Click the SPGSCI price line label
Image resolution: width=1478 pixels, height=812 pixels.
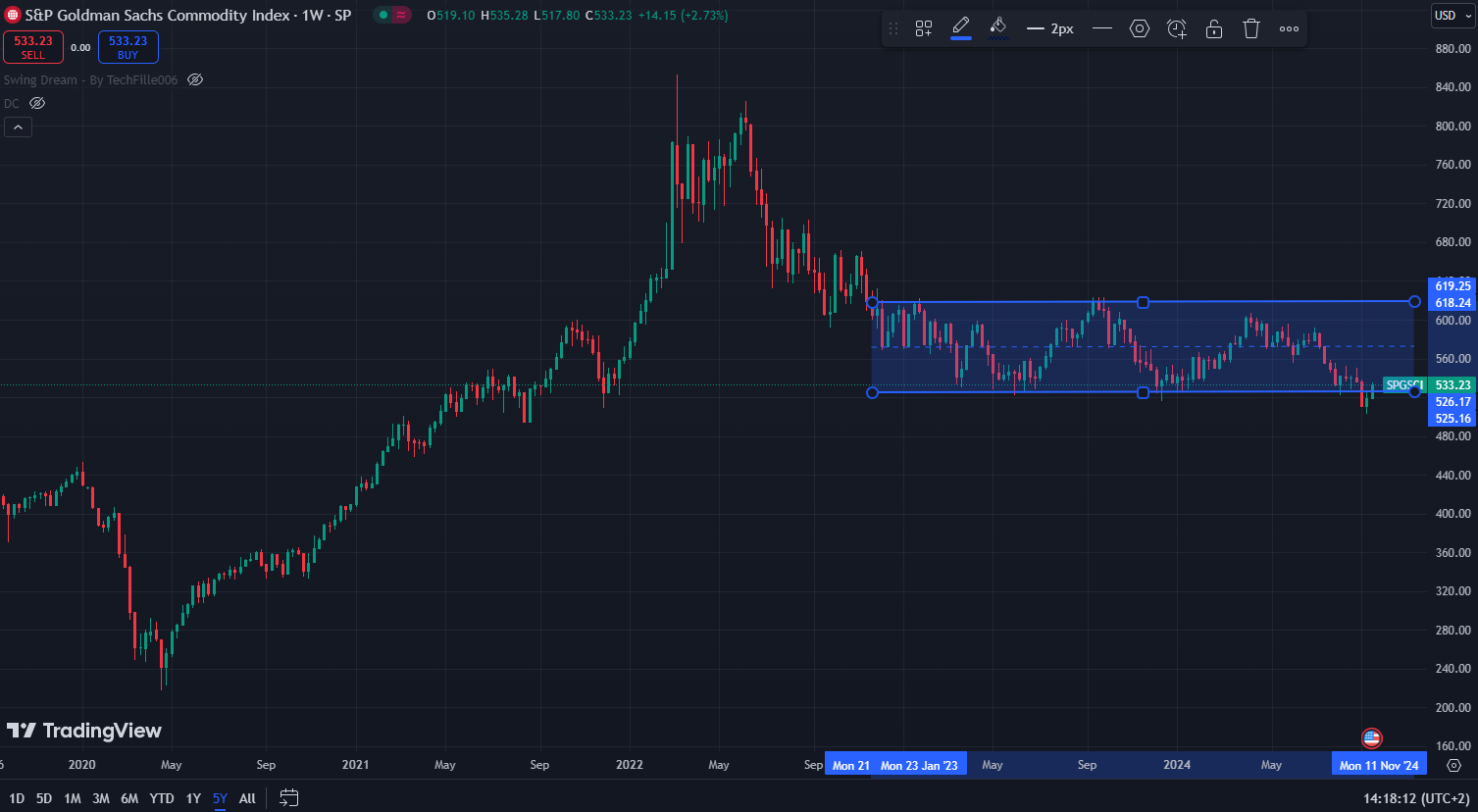point(1402,384)
